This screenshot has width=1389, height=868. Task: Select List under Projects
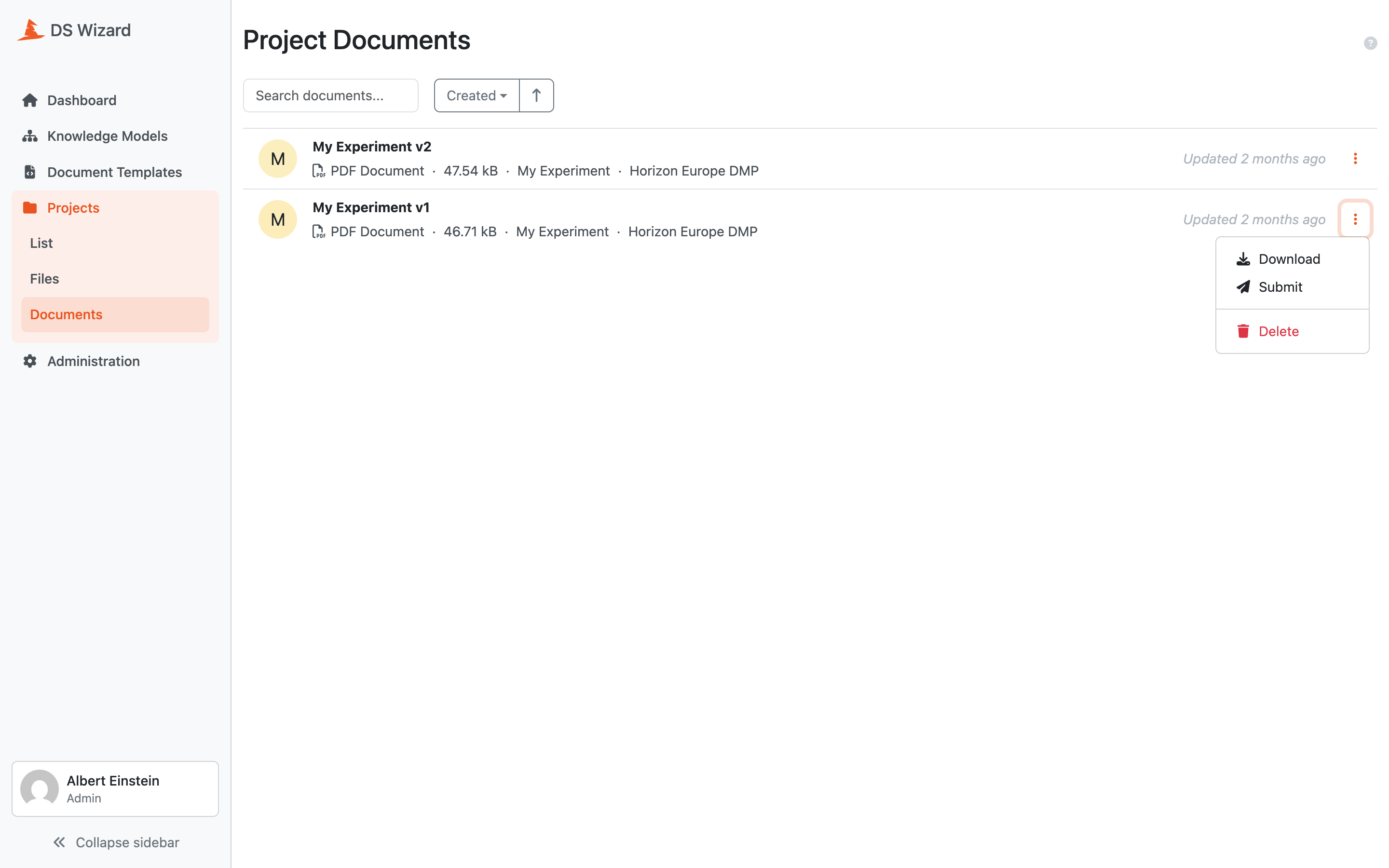[x=115, y=244]
